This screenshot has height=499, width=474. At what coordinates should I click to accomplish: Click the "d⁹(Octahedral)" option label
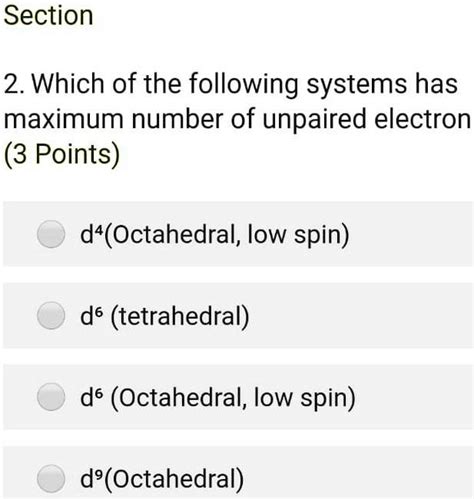click(162, 479)
